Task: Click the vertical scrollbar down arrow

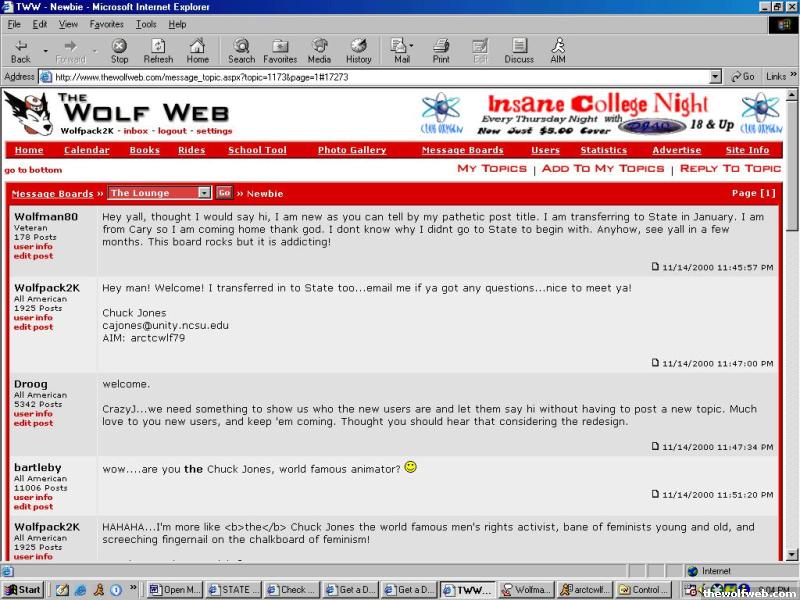Action: pos(792,555)
